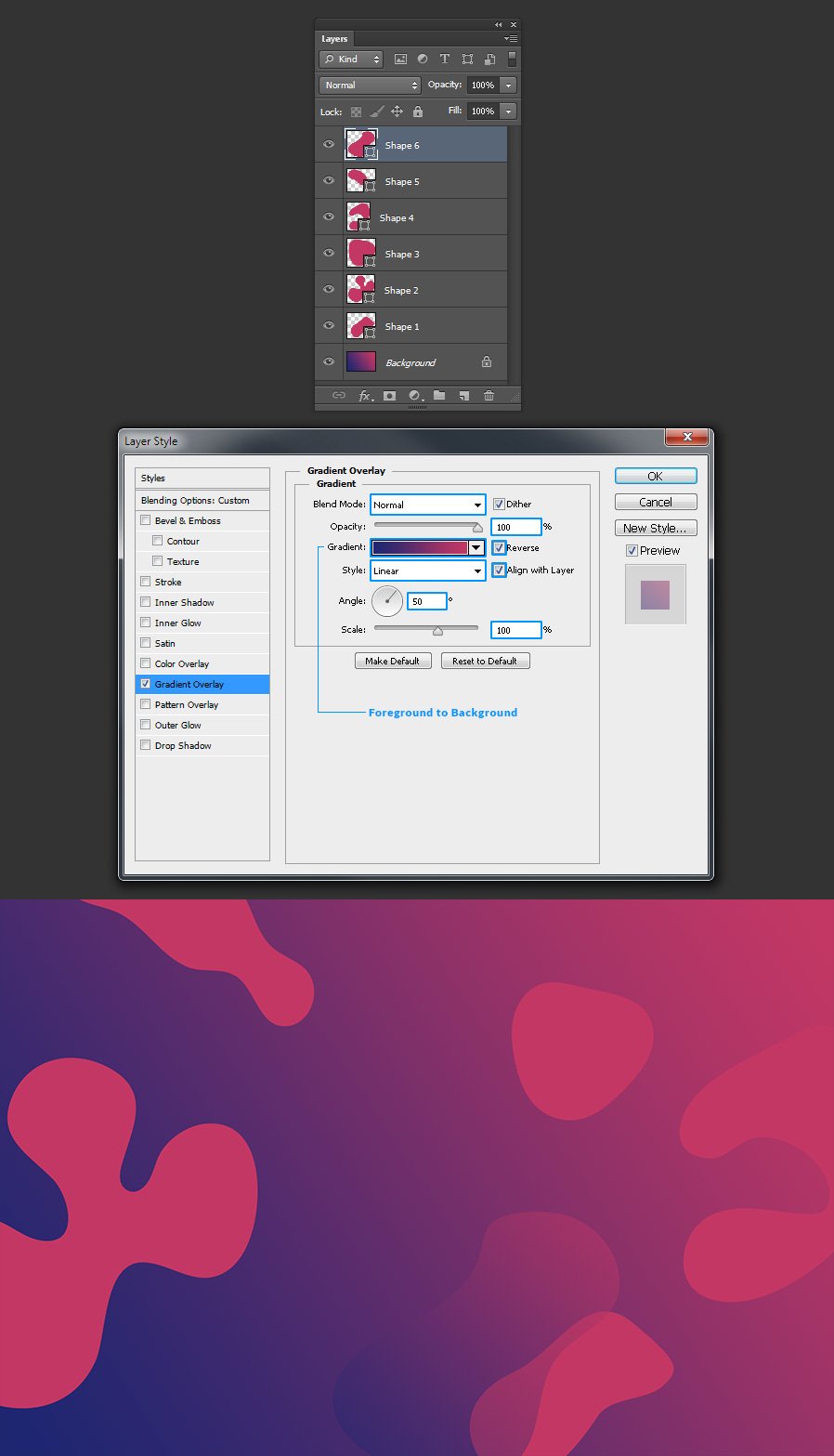
Task: Open the gradient picker arrow
Action: tap(476, 548)
